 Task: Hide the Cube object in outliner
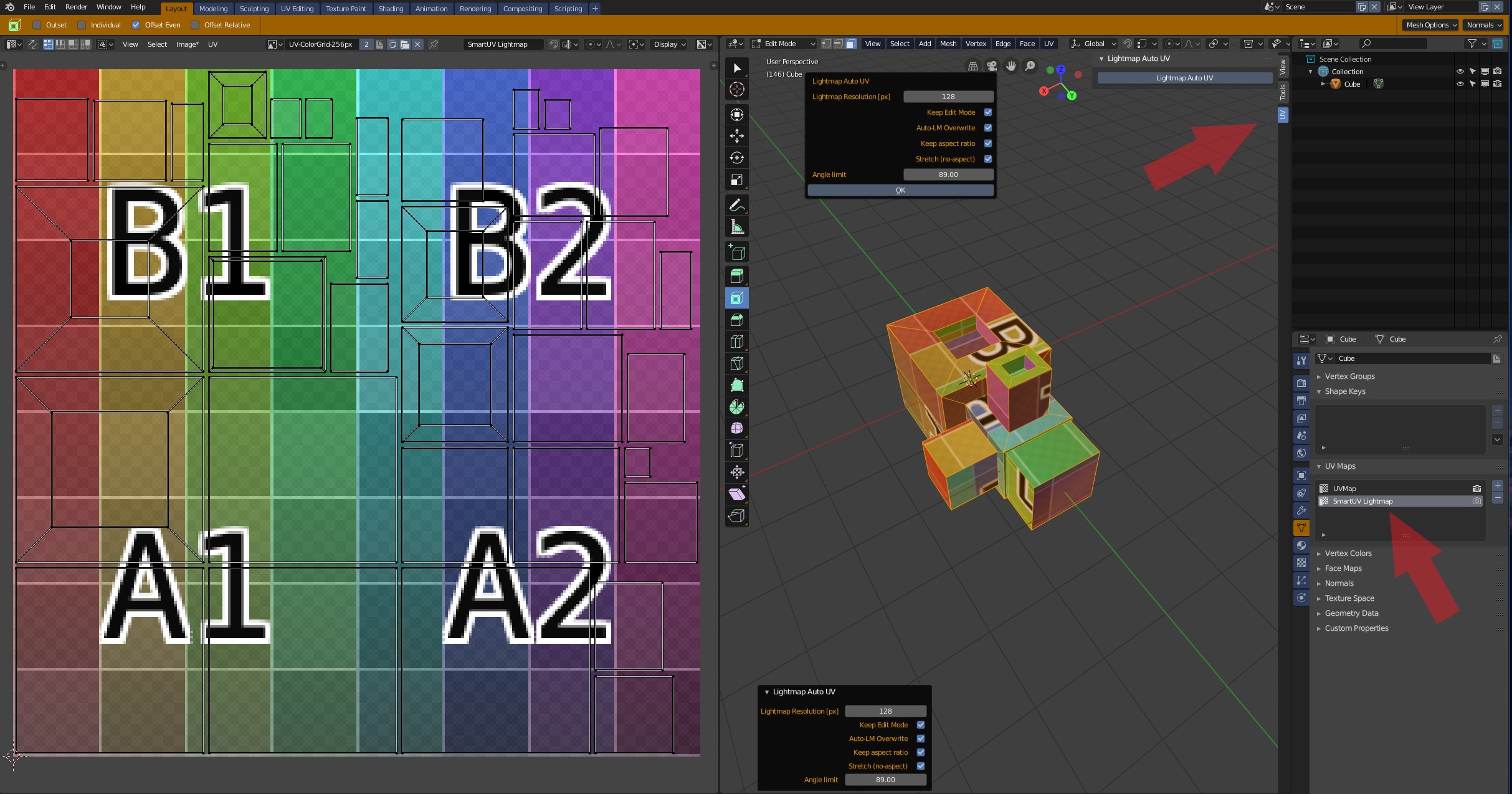click(1460, 84)
